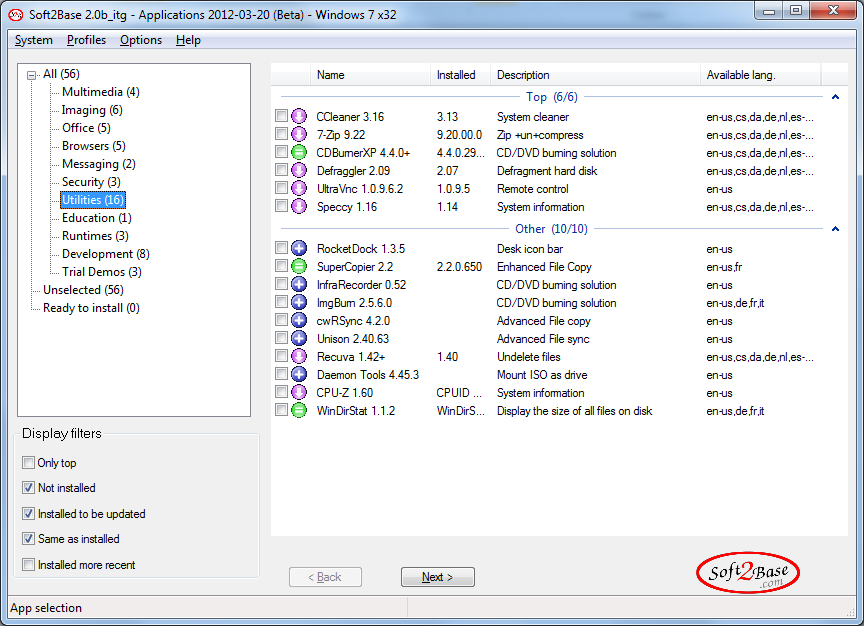Image resolution: width=864 pixels, height=626 pixels.
Task: Select Office (5) category
Action: pyautogui.click(x=86, y=128)
